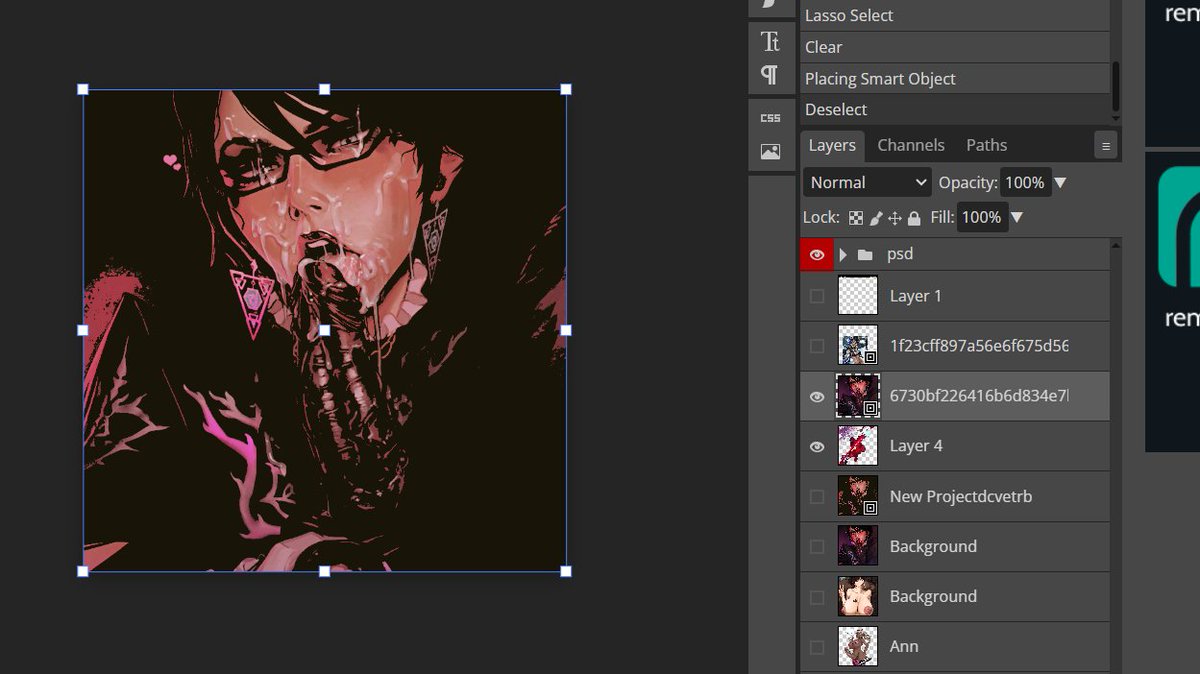Switch to the Paths tab
The image size is (1200, 674).
[x=987, y=145]
